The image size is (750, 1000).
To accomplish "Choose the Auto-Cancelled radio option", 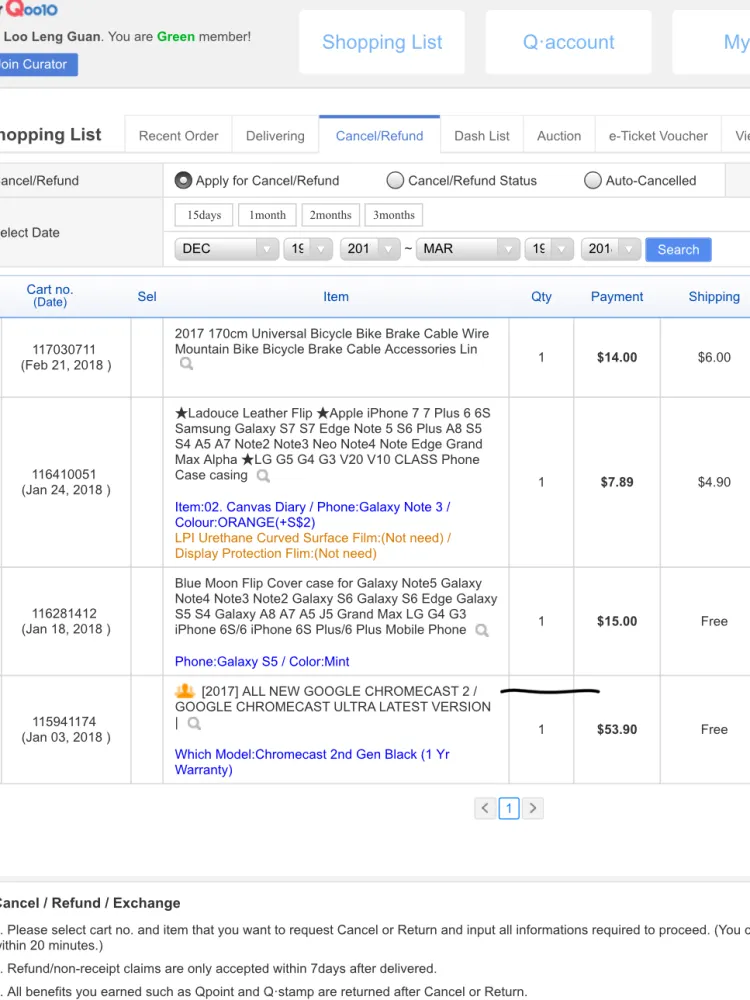I will click(x=593, y=181).
